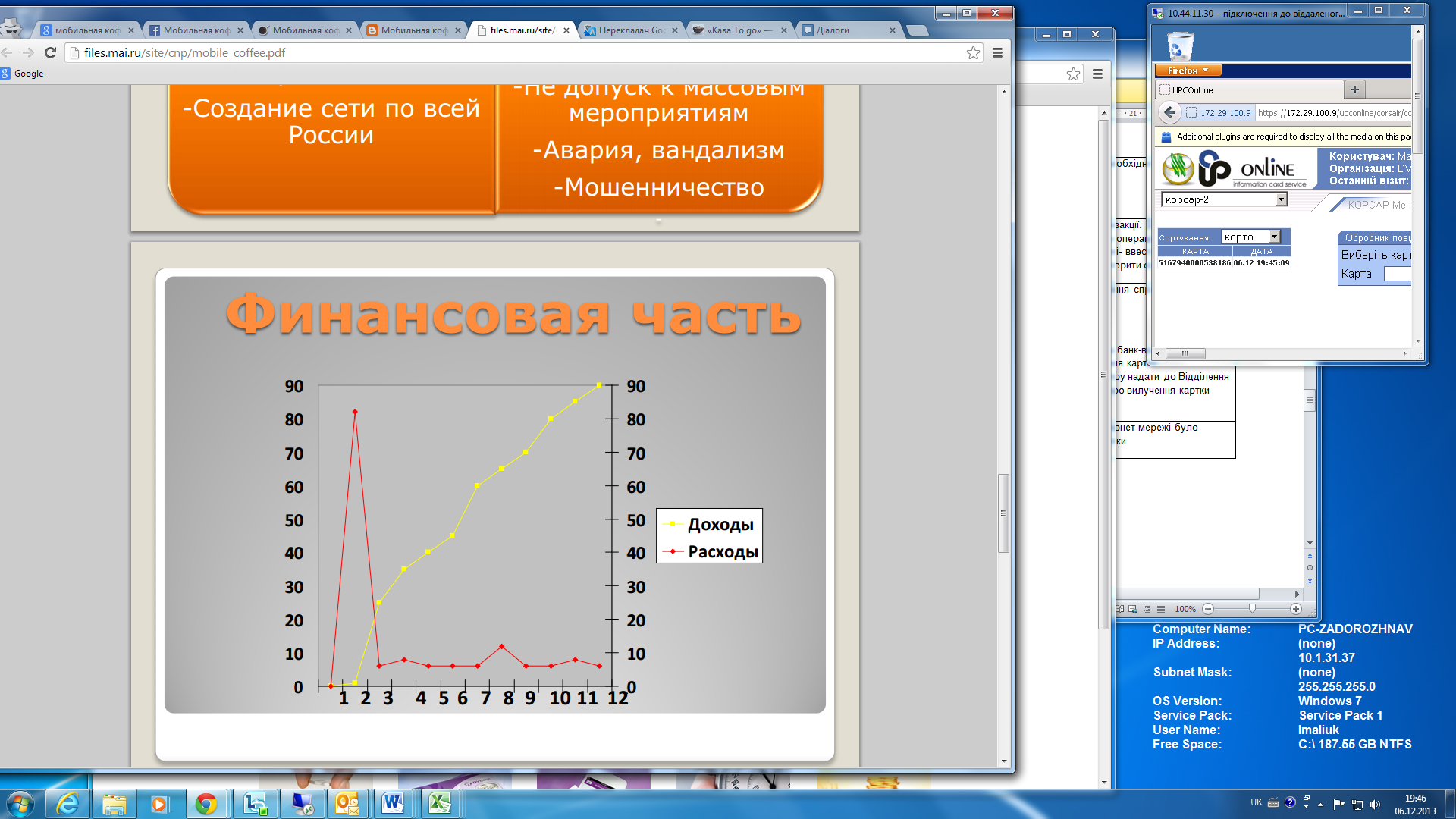
Task: Open Outlook from the taskbar
Action: click(x=346, y=803)
